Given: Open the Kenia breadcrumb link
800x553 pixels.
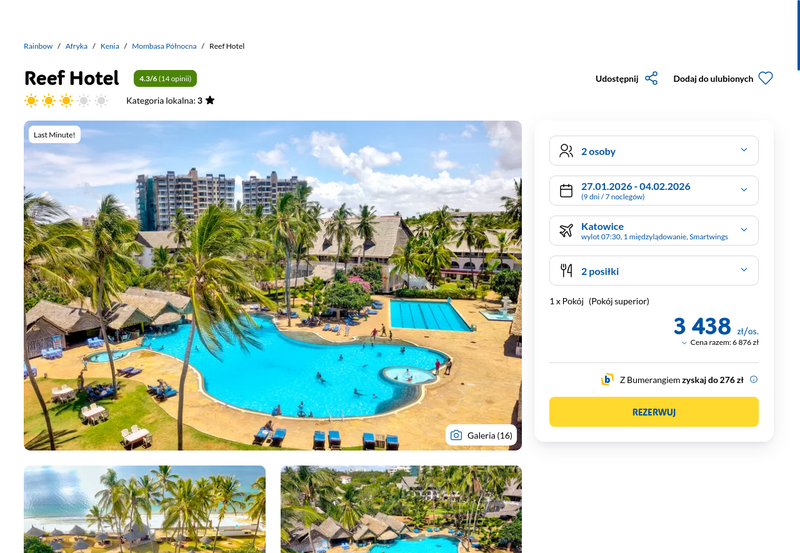Looking at the screenshot, I should 110,46.
